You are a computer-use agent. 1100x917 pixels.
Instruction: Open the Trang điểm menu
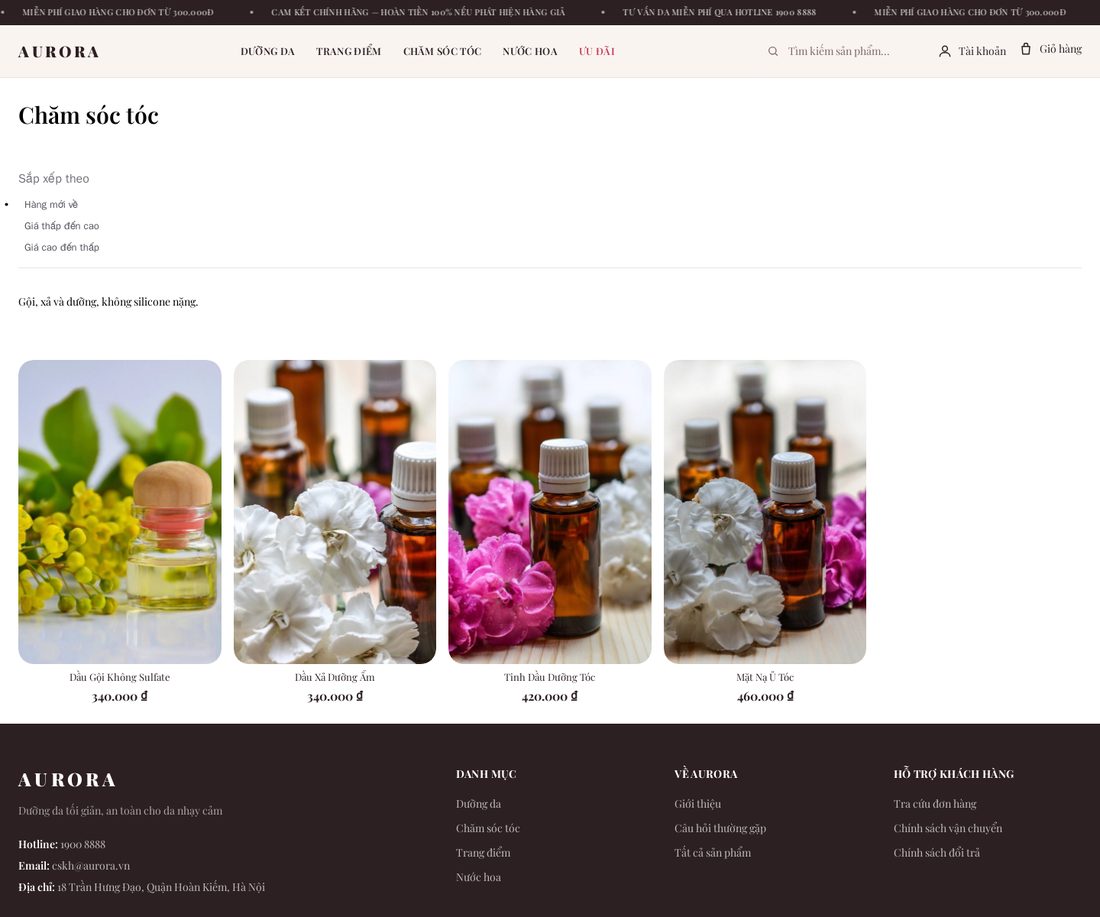[x=349, y=51]
